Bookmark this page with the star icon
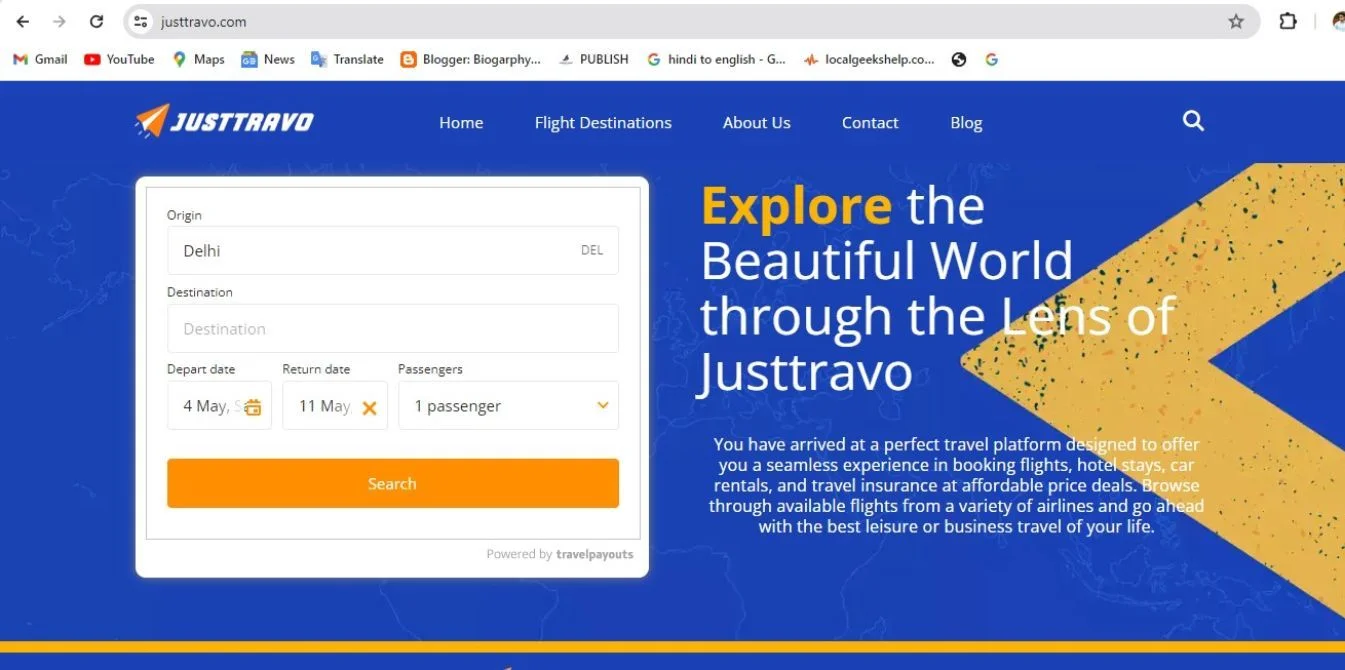Viewport: 1345px width, 670px height. click(1236, 21)
